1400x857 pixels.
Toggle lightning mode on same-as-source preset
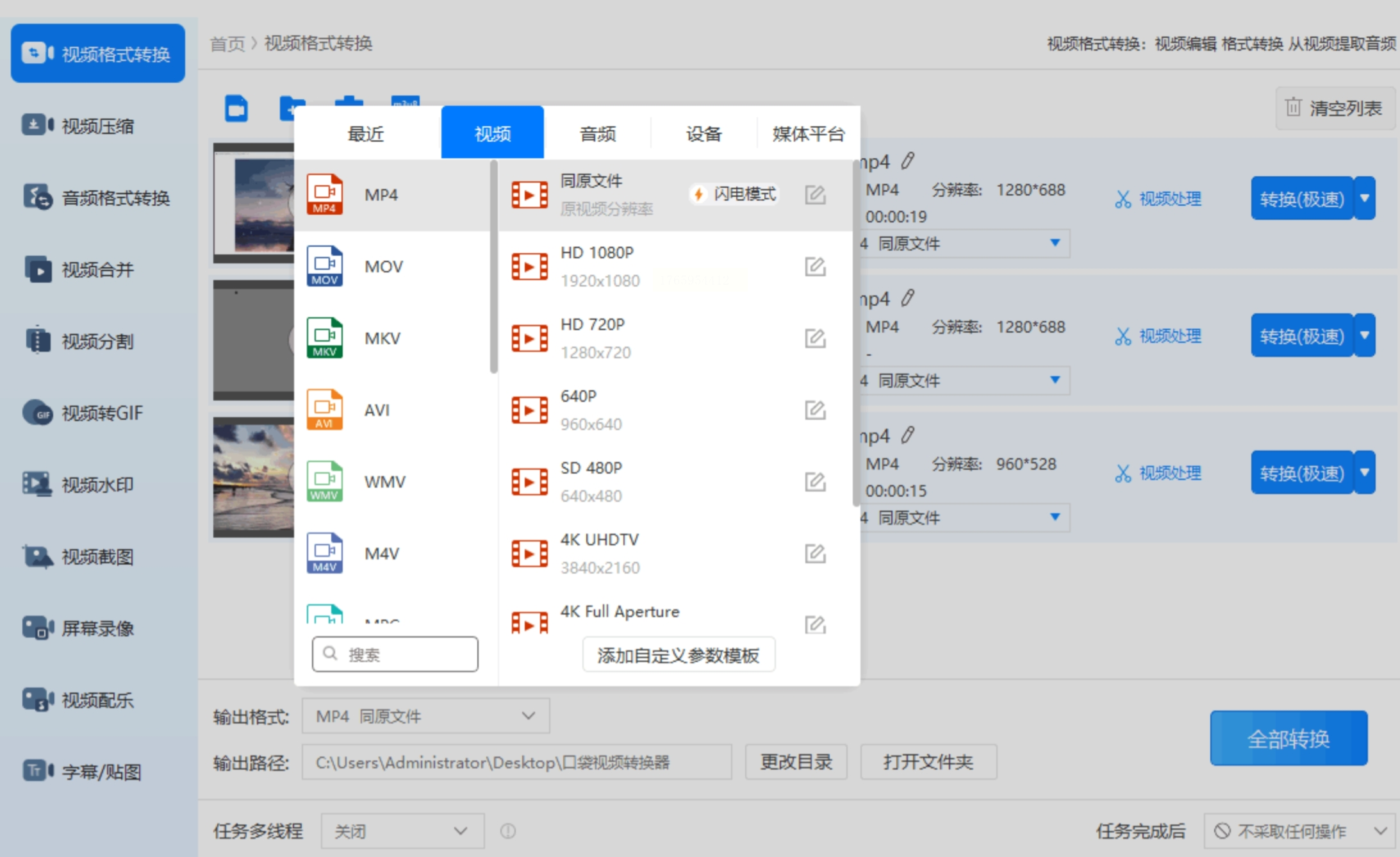pyautogui.click(x=735, y=194)
